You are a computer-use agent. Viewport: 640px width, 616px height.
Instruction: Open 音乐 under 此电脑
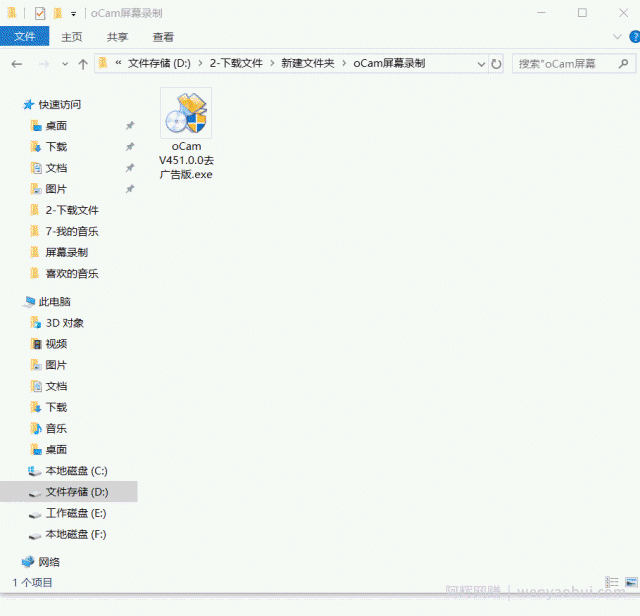[56, 429]
